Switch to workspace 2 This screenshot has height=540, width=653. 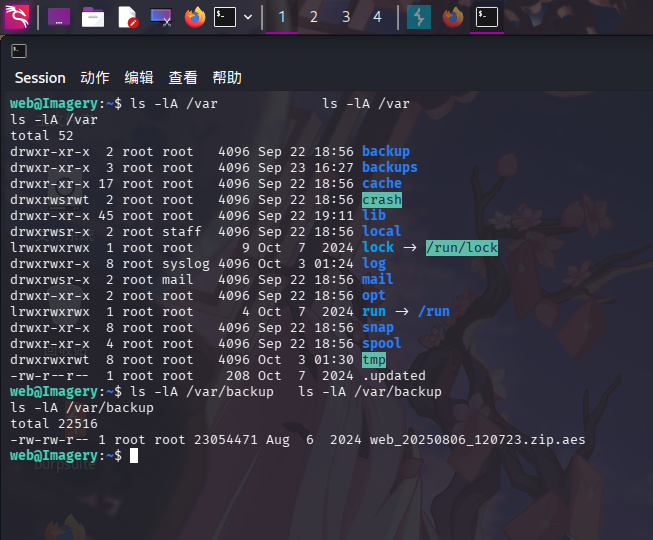pyautogui.click(x=314, y=17)
